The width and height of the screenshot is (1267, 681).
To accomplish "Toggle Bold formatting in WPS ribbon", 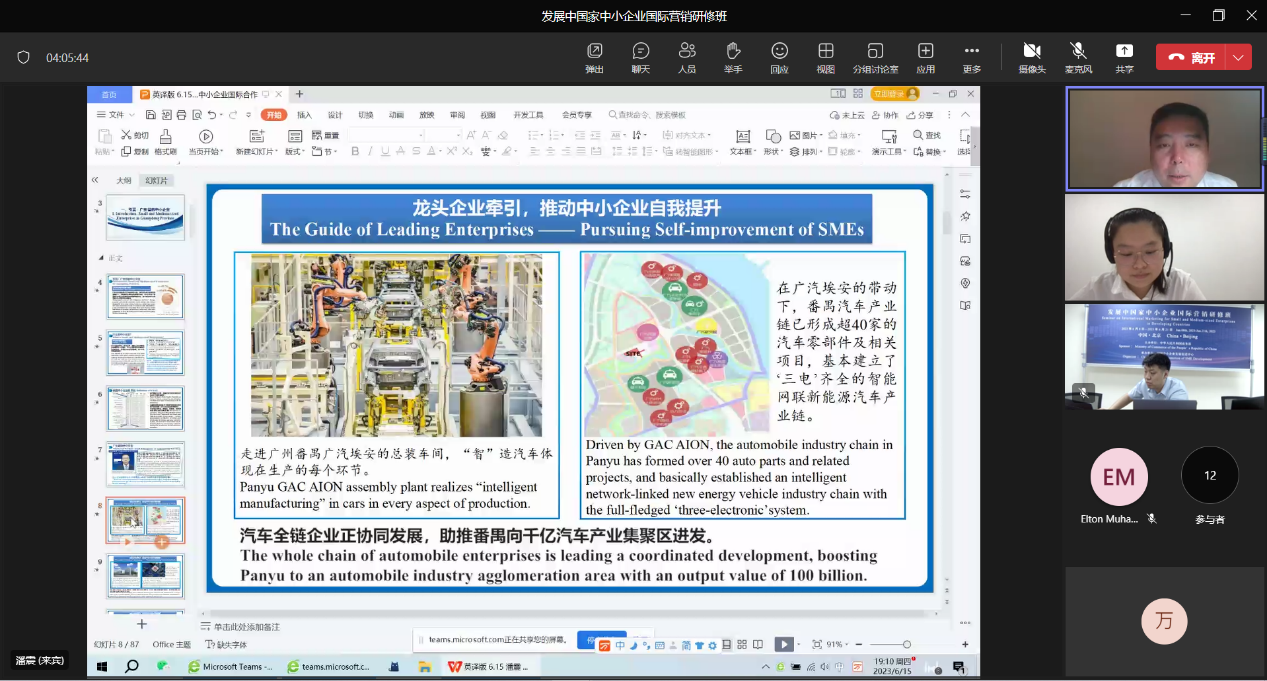I will [x=355, y=151].
